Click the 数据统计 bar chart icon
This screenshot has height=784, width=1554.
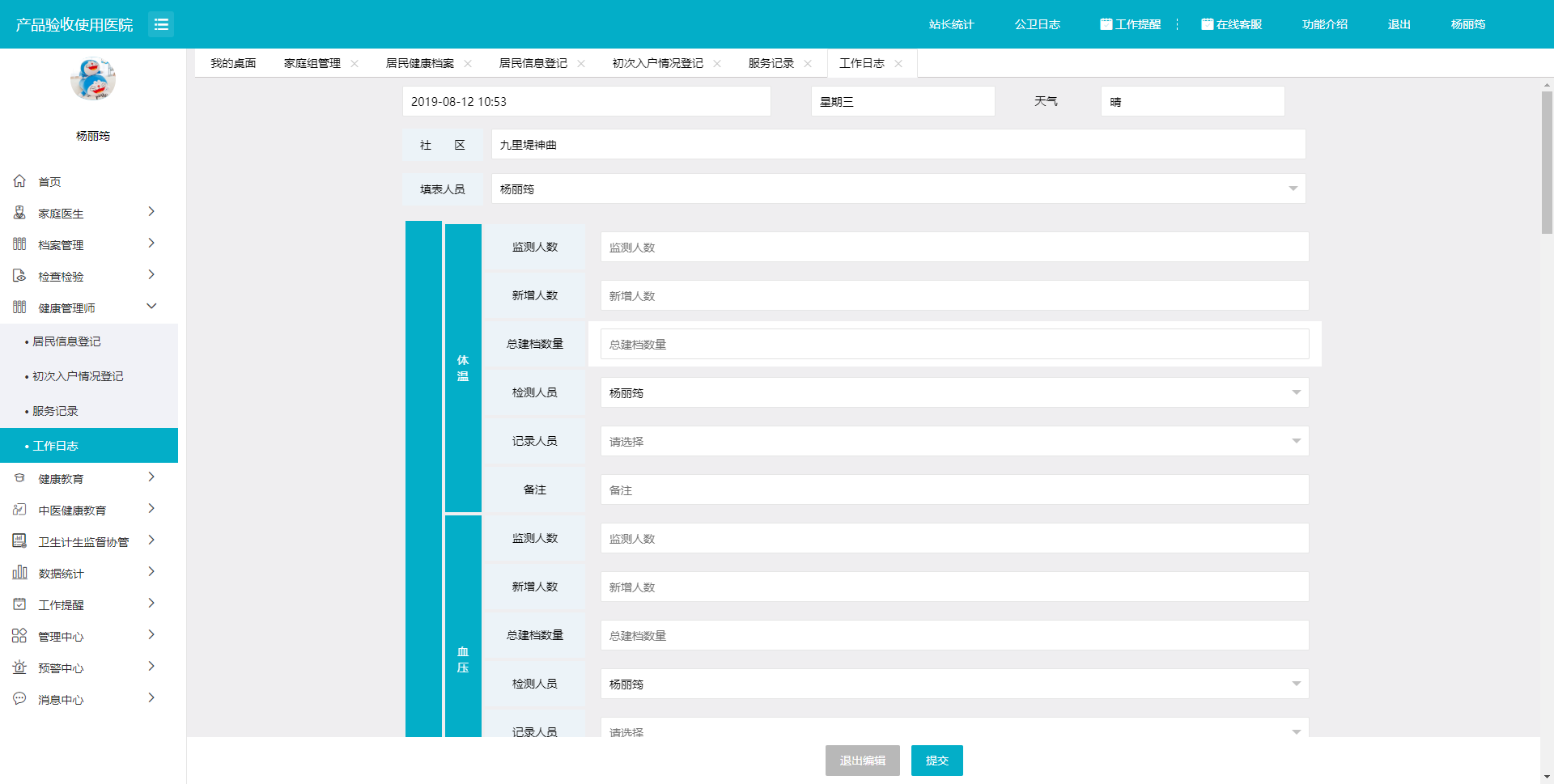(19, 573)
